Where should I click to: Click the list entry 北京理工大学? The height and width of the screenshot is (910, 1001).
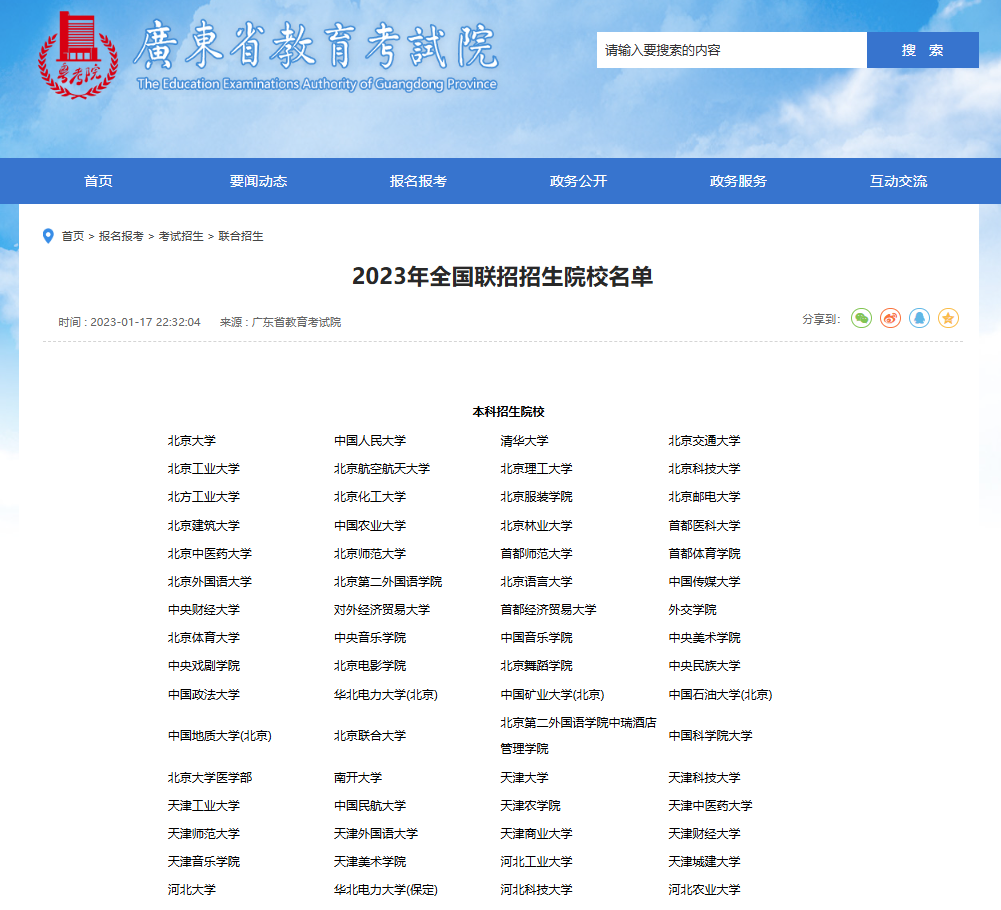click(536, 469)
